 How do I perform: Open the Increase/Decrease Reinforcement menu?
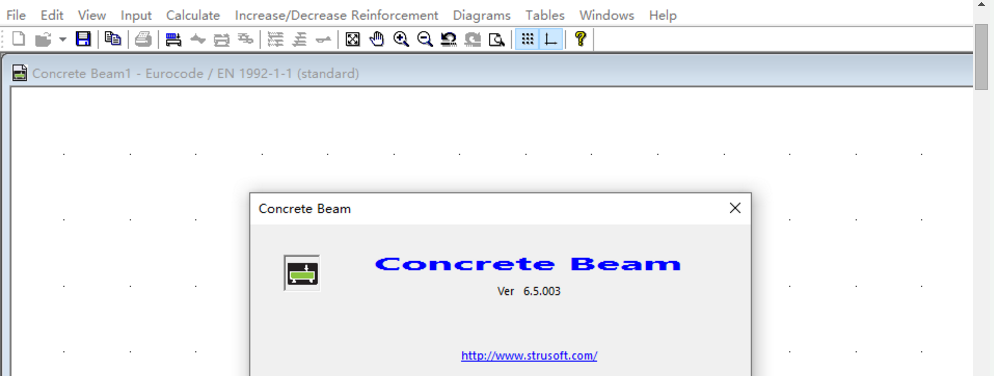337,15
